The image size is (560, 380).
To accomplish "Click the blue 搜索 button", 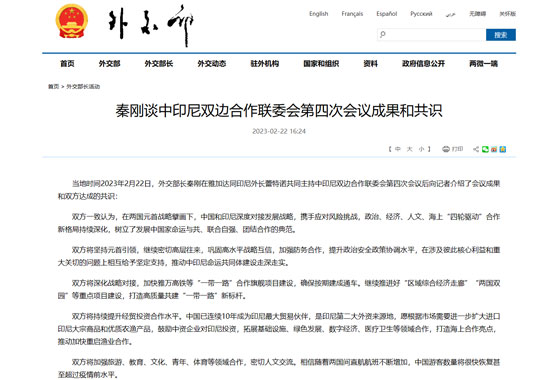I will tap(501, 35).
